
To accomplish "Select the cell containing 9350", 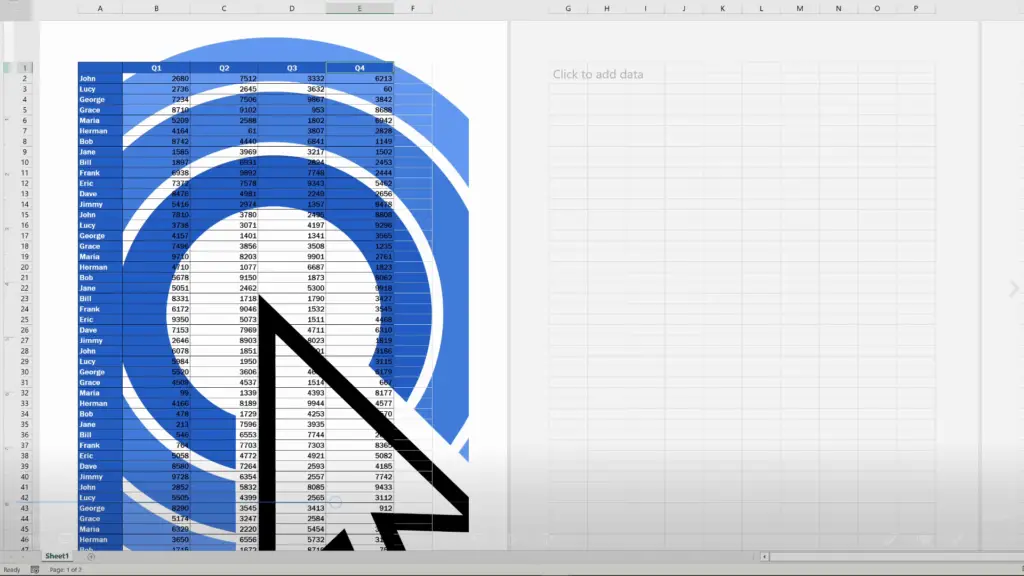I will point(156,319).
